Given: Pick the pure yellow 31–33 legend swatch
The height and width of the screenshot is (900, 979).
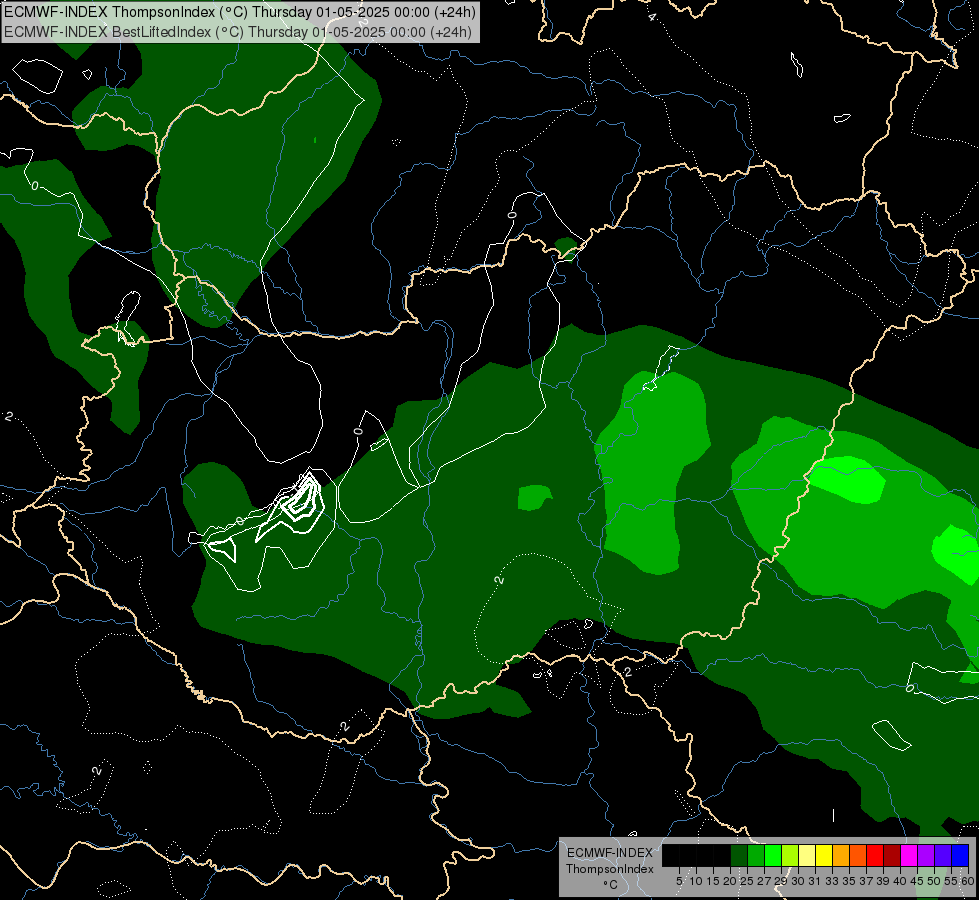Looking at the screenshot, I should pyautogui.click(x=824, y=855).
